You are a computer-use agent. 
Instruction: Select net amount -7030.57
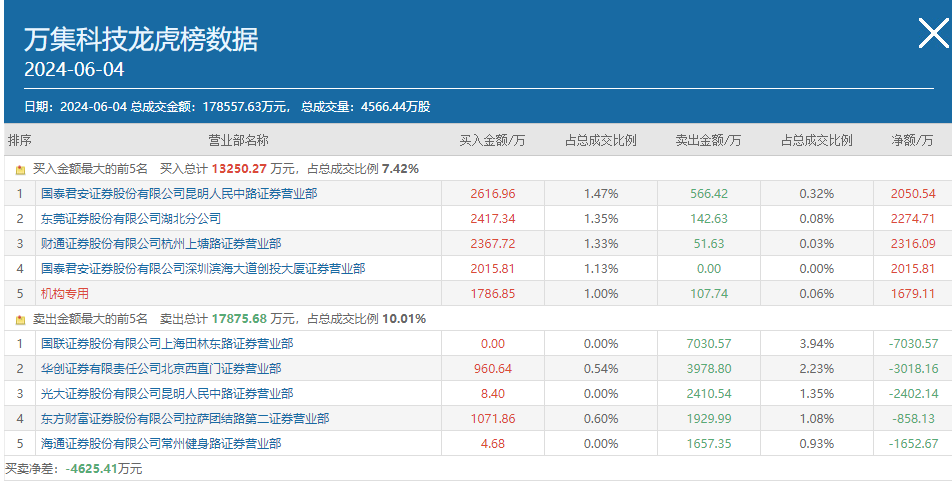click(x=914, y=344)
